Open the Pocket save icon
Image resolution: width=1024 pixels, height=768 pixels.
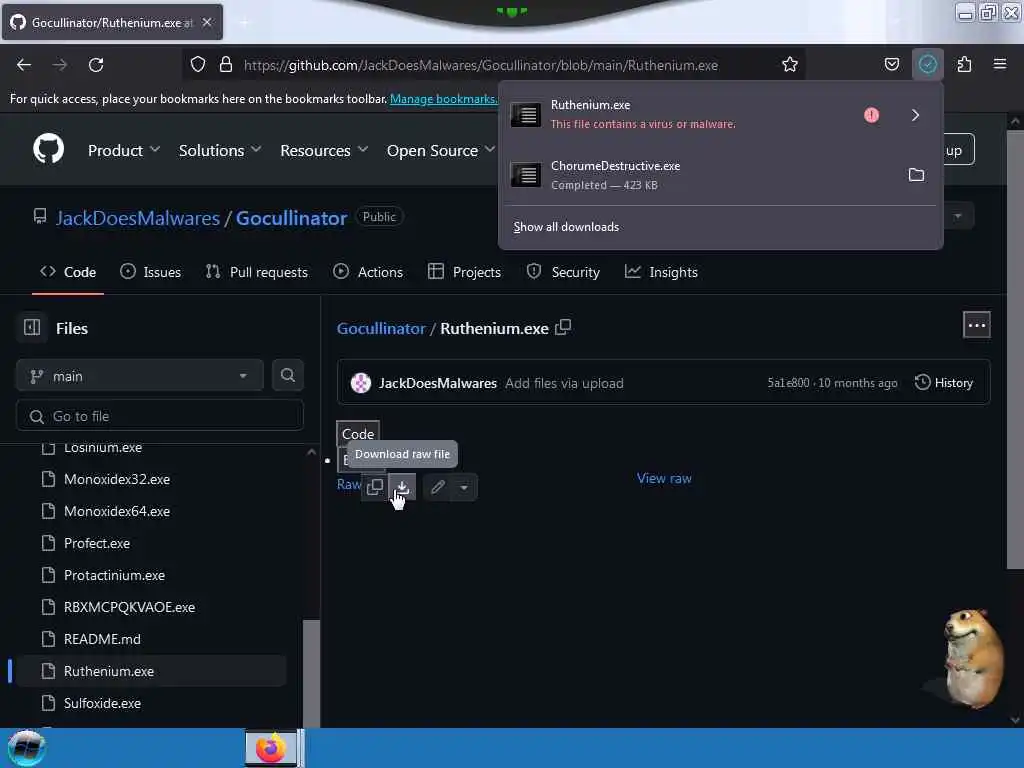click(x=891, y=64)
